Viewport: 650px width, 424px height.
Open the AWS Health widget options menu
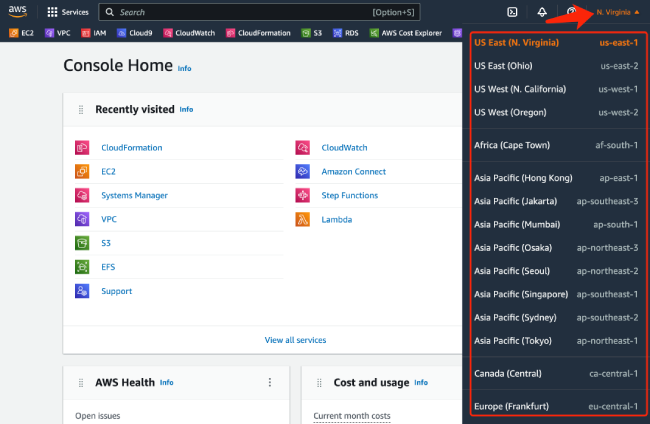(x=269, y=382)
